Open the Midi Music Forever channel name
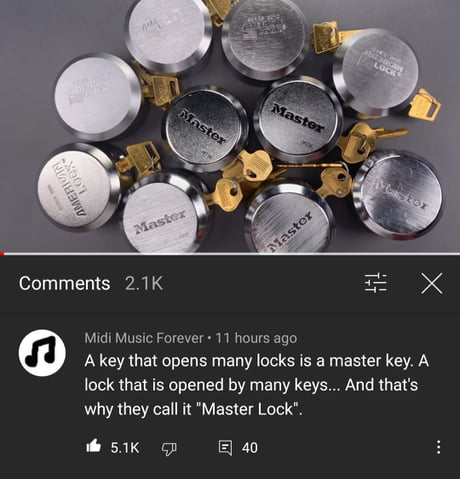Screen dimensions: 460x479 (144, 338)
